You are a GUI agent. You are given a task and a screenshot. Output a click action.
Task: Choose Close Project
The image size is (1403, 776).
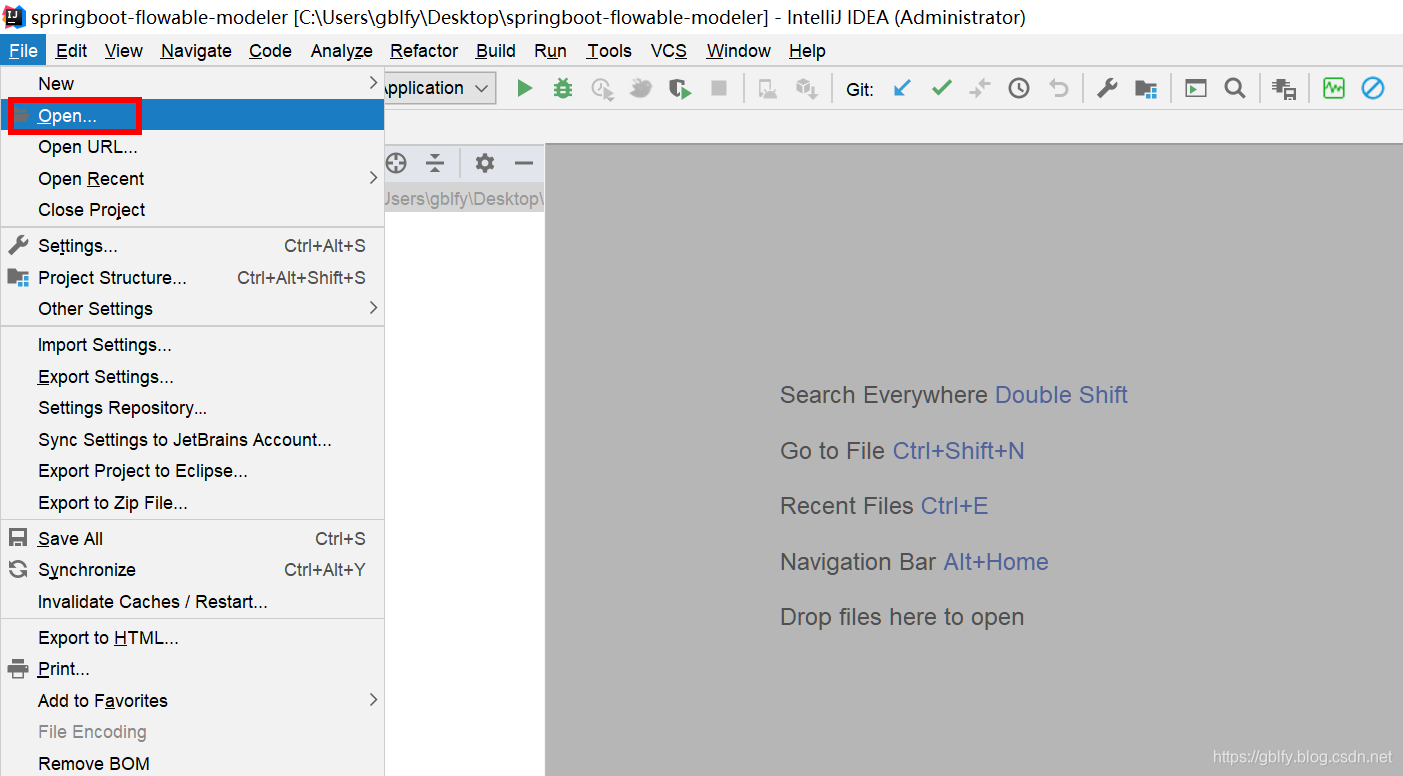193,210
